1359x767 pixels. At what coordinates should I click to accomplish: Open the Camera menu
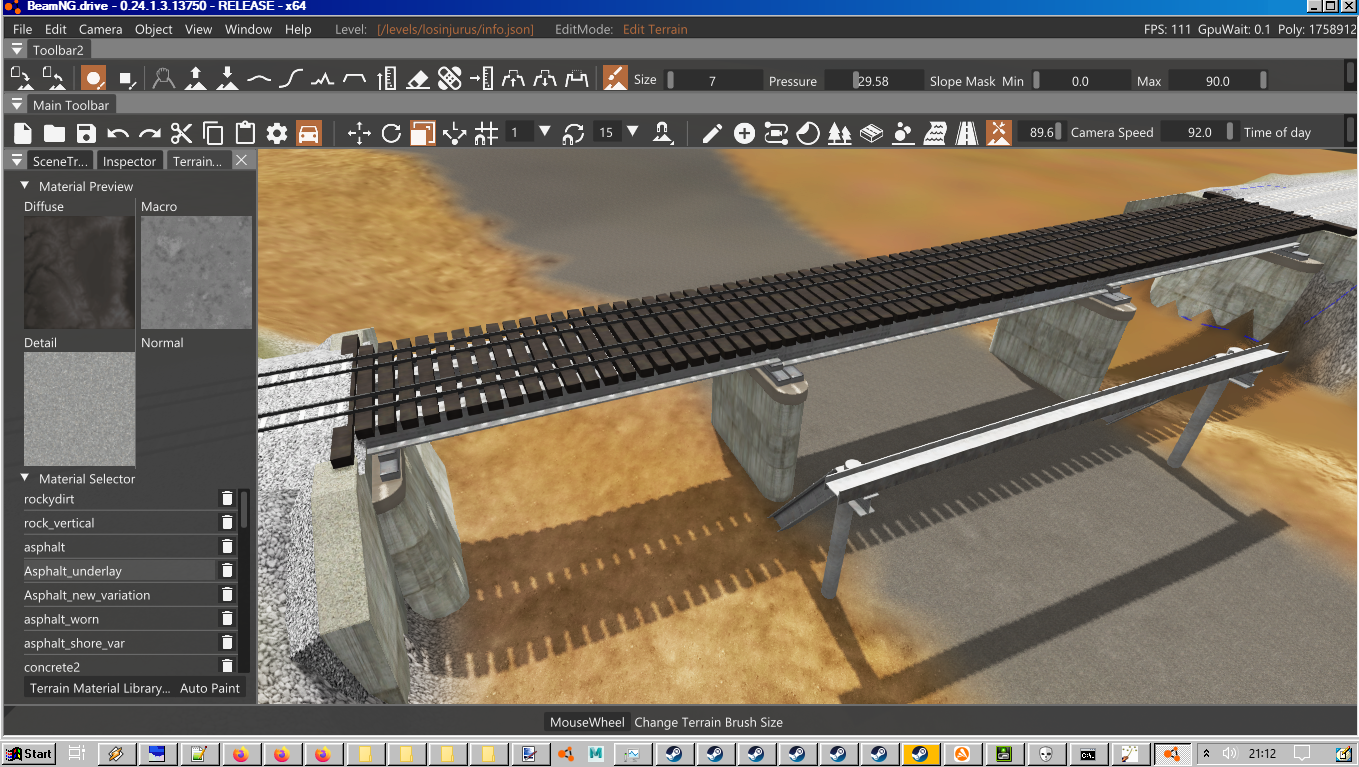click(x=100, y=29)
